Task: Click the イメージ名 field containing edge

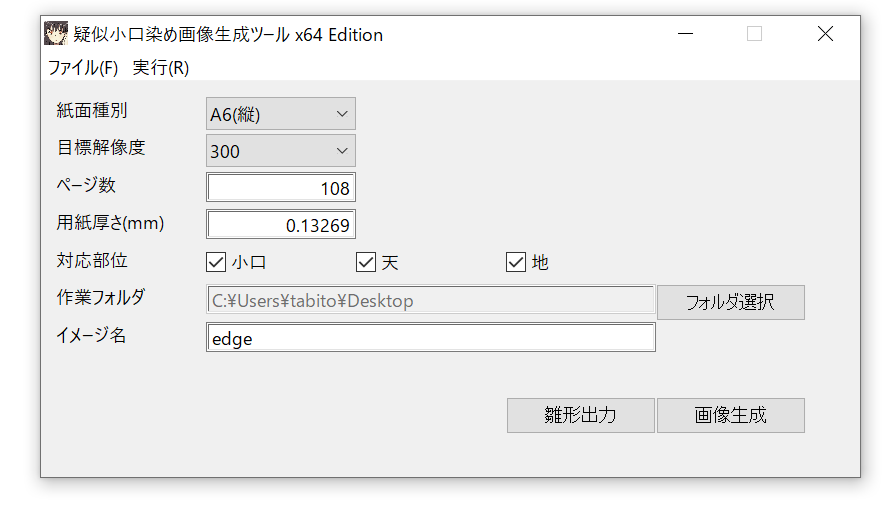Action: pyautogui.click(x=431, y=338)
